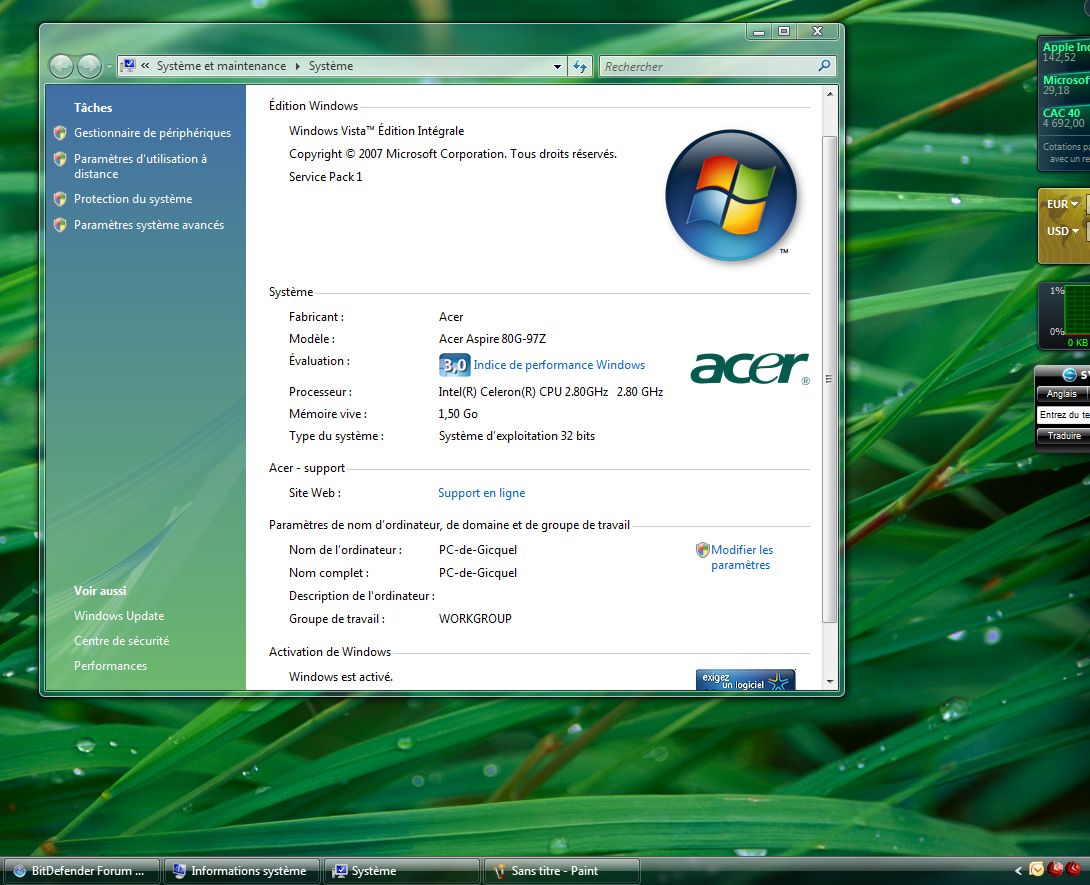Image resolution: width=1090 pixels, height=885 pixels.
Task: Click shield icon beside Paramètres système avancés
Action: (60, 225)
